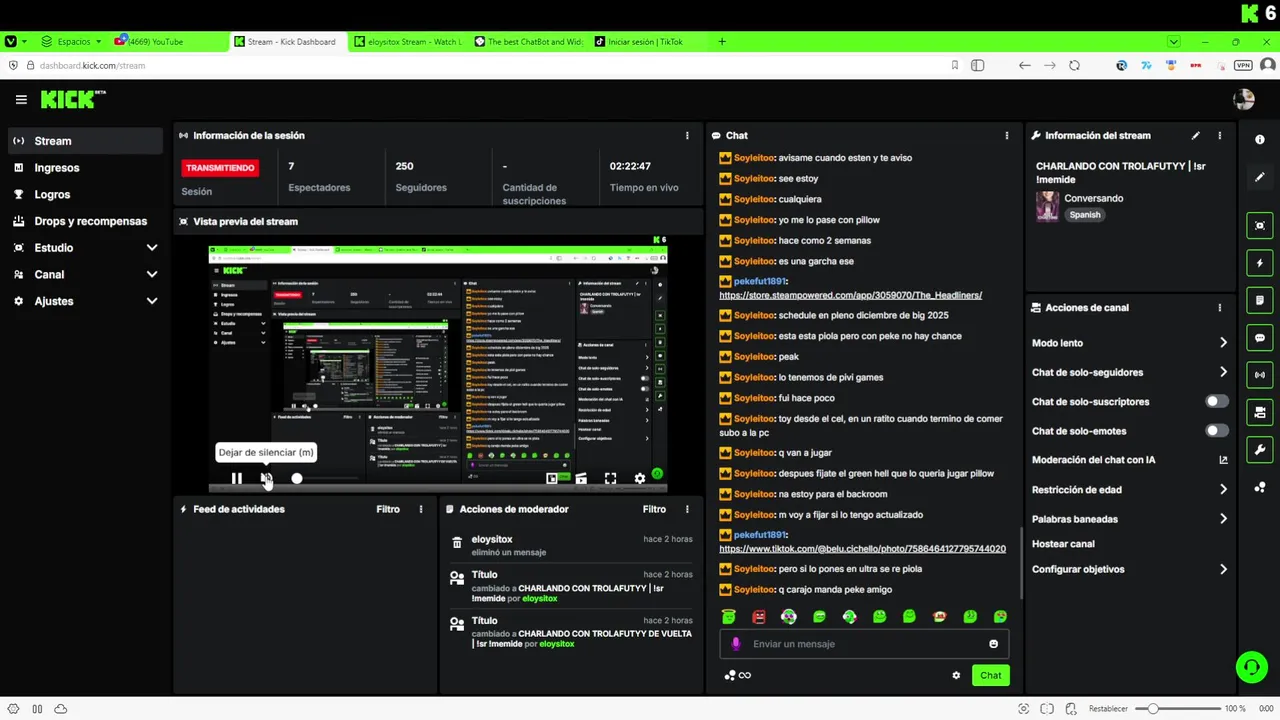Screen dimensions: 1280x720
Task: Pause the stream preview video
Action: (236, 479)
